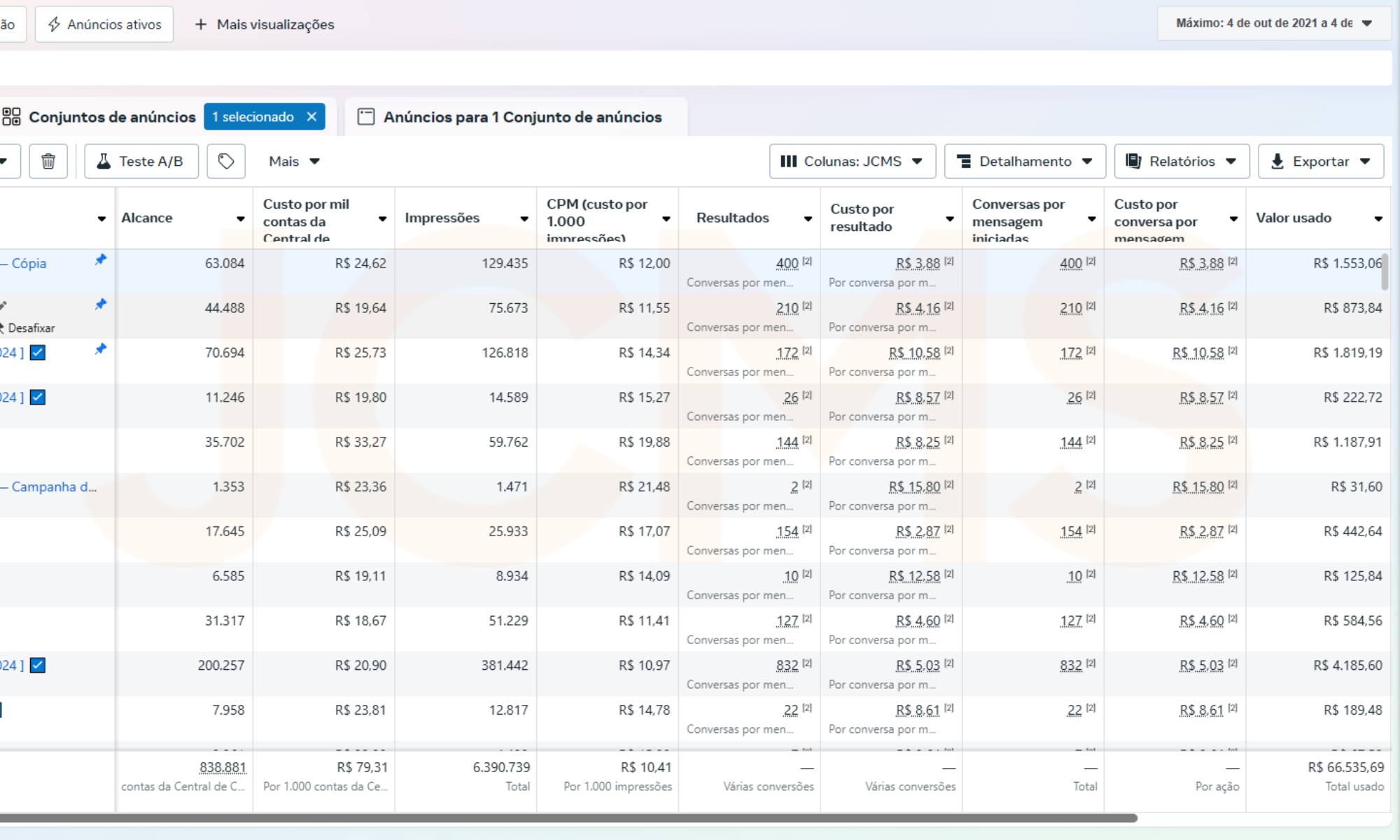Click the vertical table scrollbar thumb
This screenshot has width=1400, height=840.
[1384, 272]
